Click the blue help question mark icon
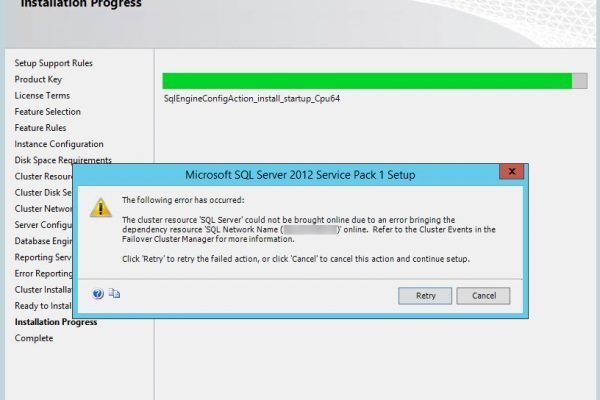This screenshot has height=400, width=600. [98, 294]
